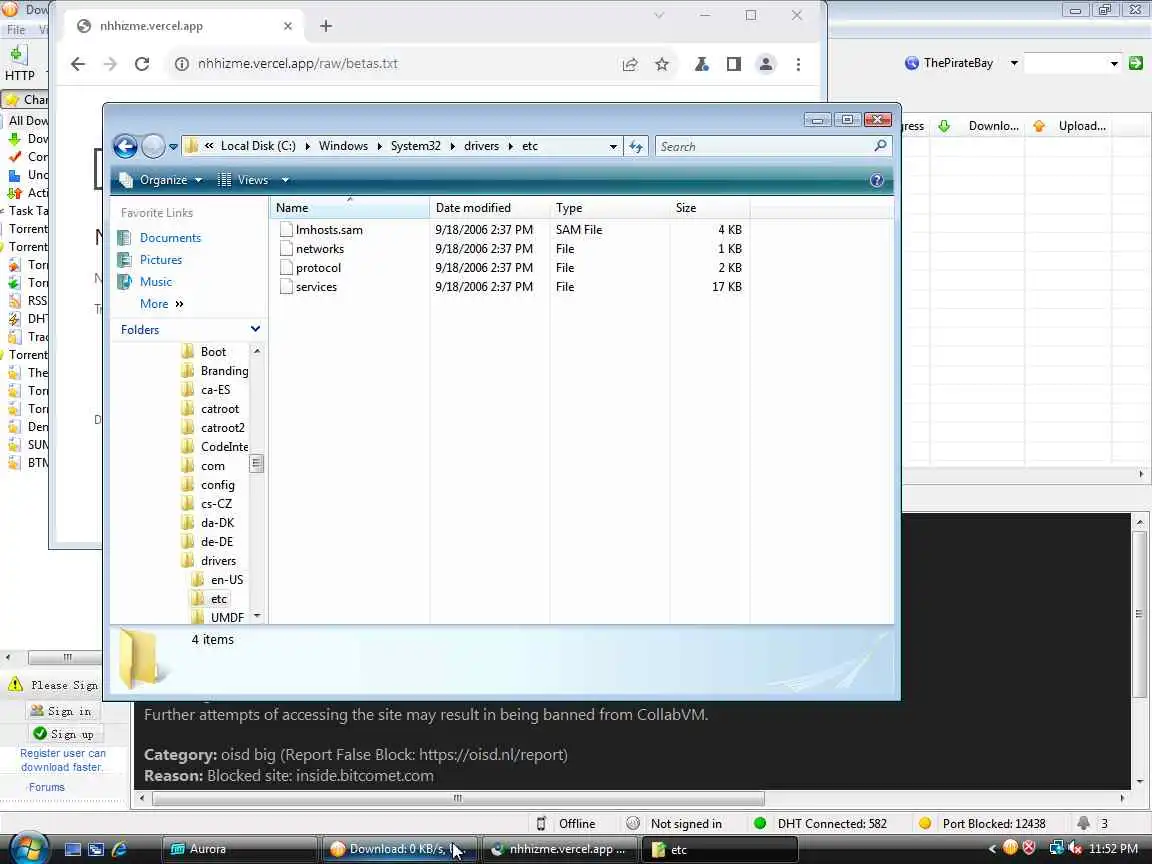
Task: Show hidden tray icons arrow
Action: coord(992,849)
